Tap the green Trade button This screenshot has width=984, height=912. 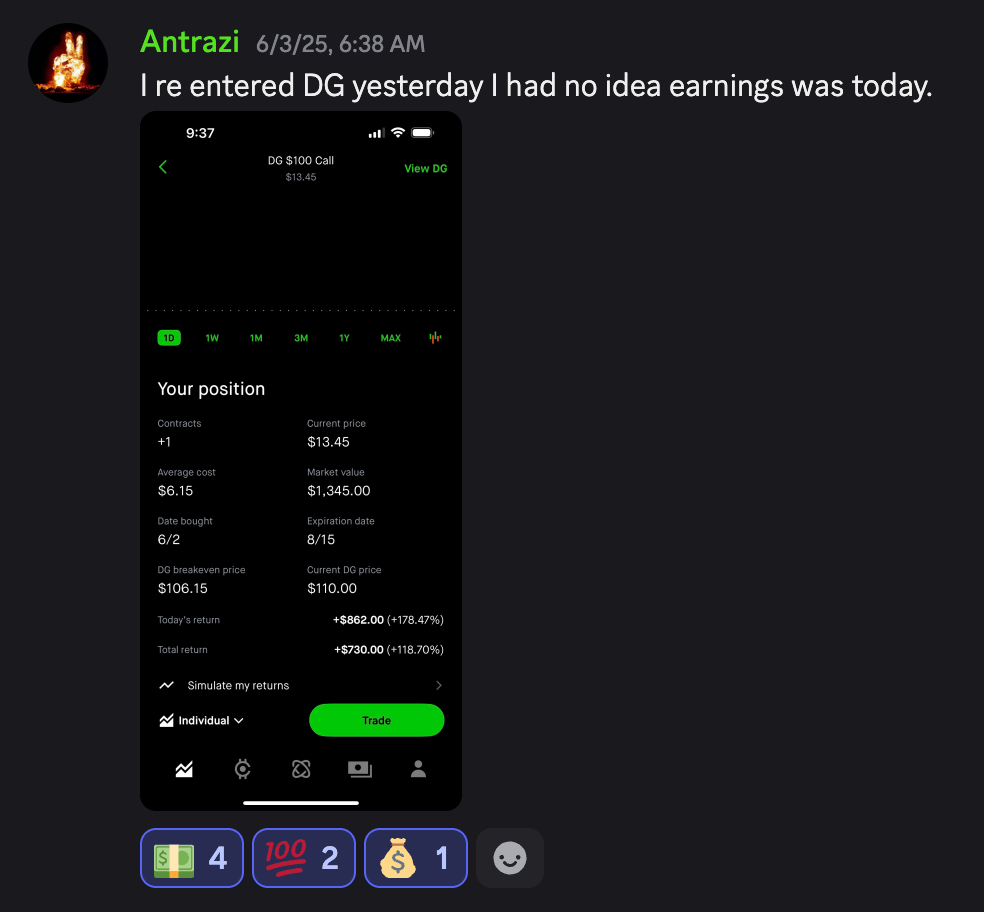coord(377,720)
